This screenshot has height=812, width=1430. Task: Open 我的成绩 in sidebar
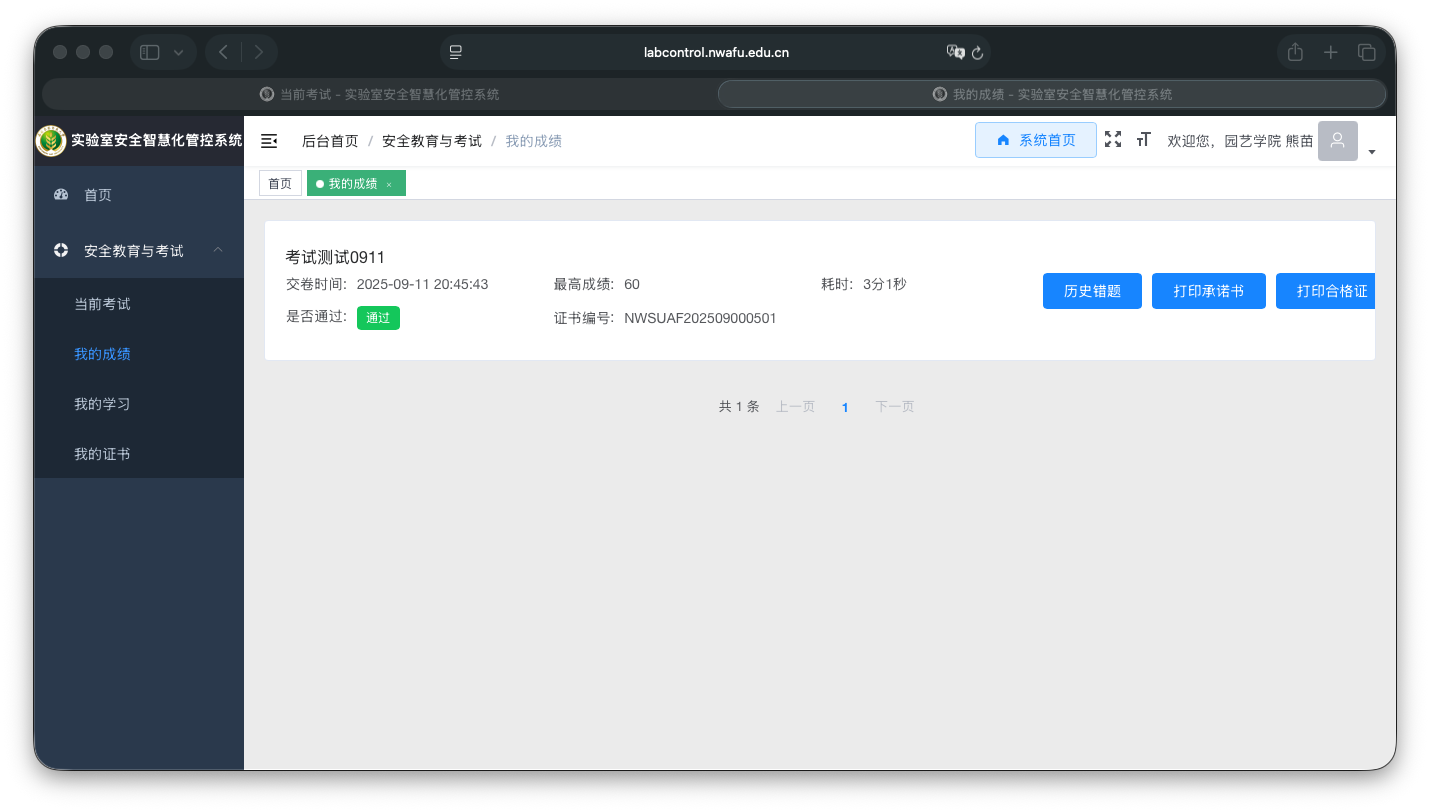click(x=139, y=354)
